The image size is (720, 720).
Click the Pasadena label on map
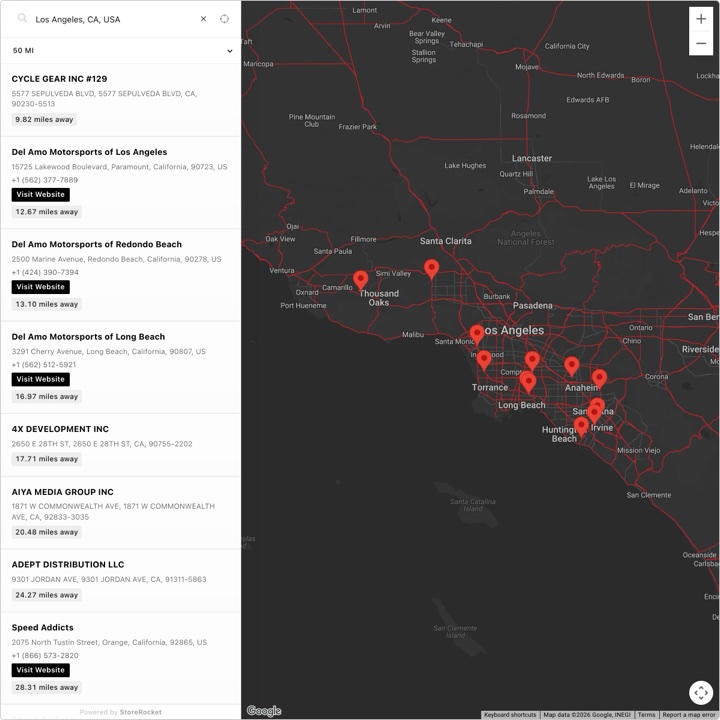coord(532,305)
